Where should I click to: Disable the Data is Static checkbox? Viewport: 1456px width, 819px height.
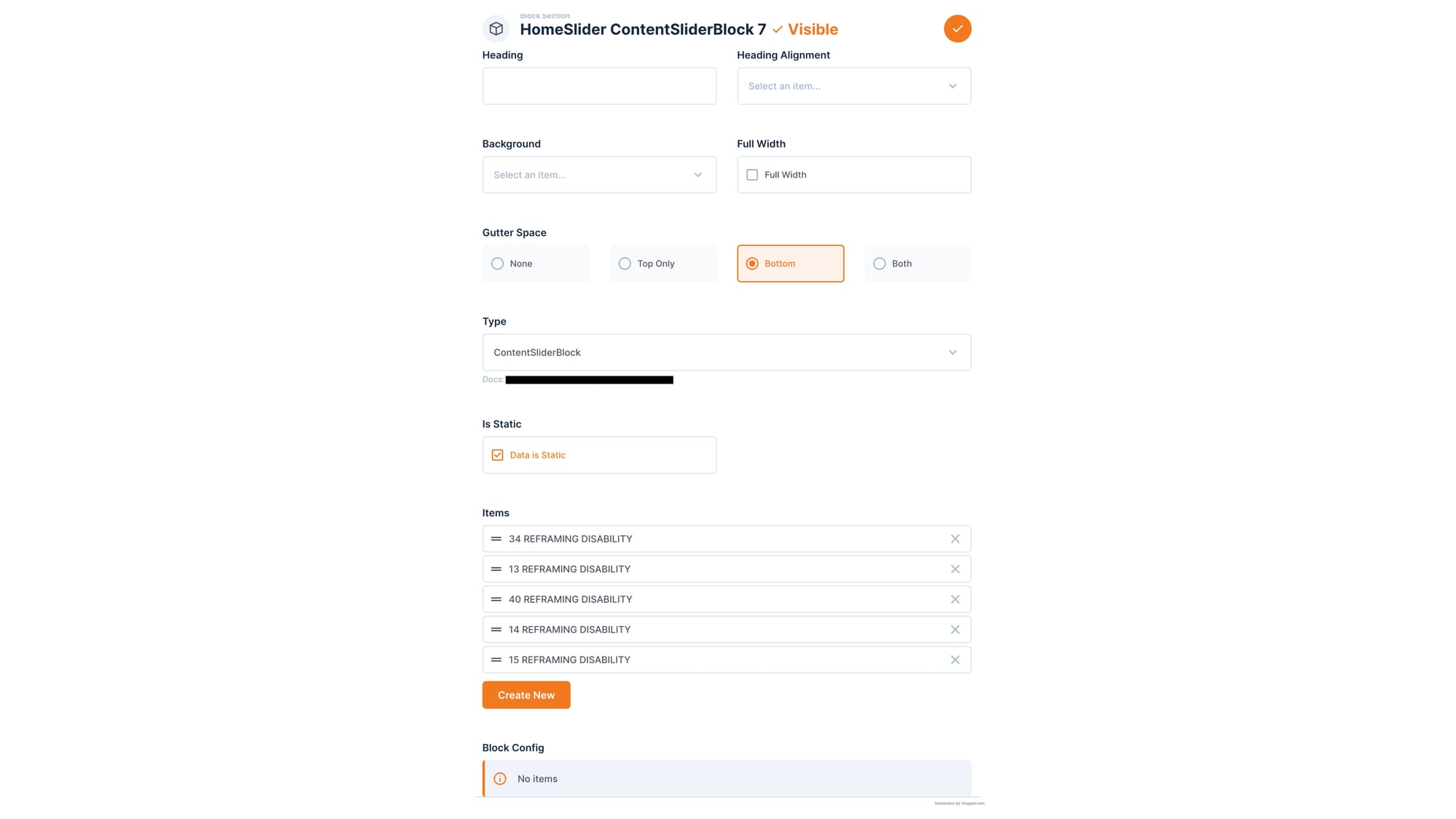(x=497, y=454)
